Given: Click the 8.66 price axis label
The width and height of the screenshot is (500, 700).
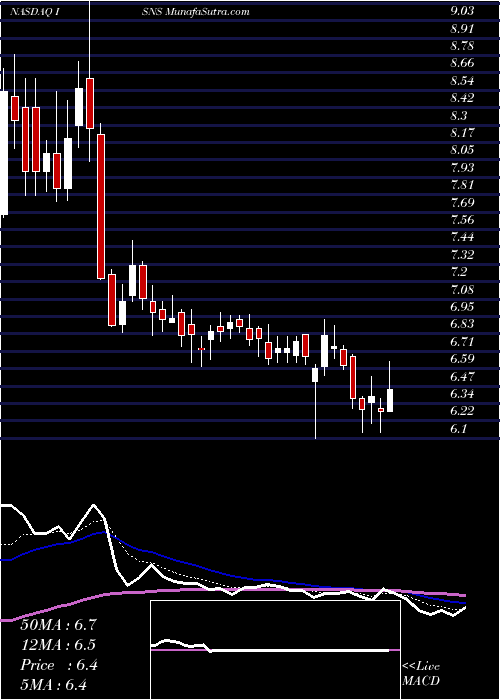Looking at the screenshot, I should [462, 63].
